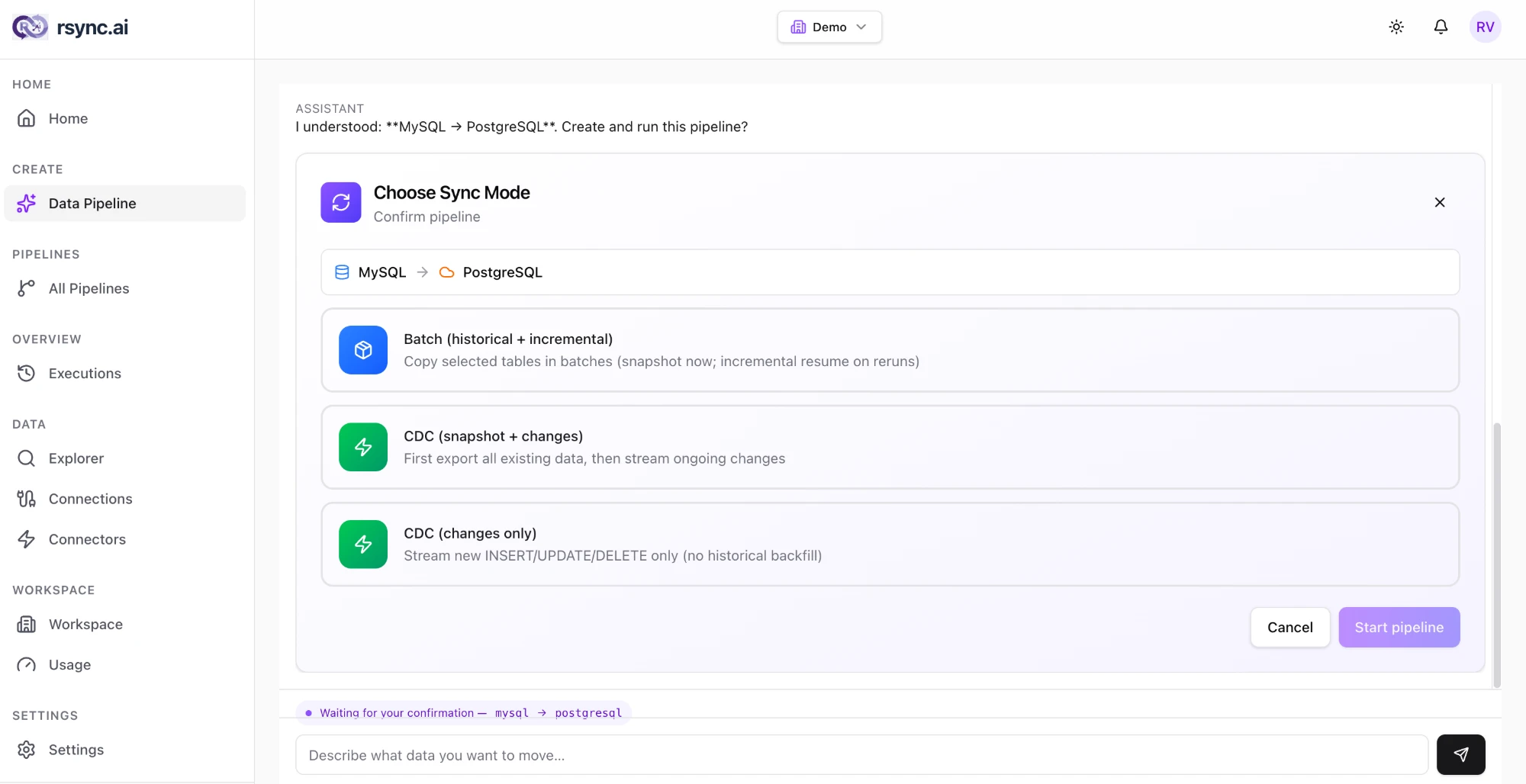The image size is (1526, 784).
Task: Toggle the light/dark theme sun icon
Action: coord(1396,27)
